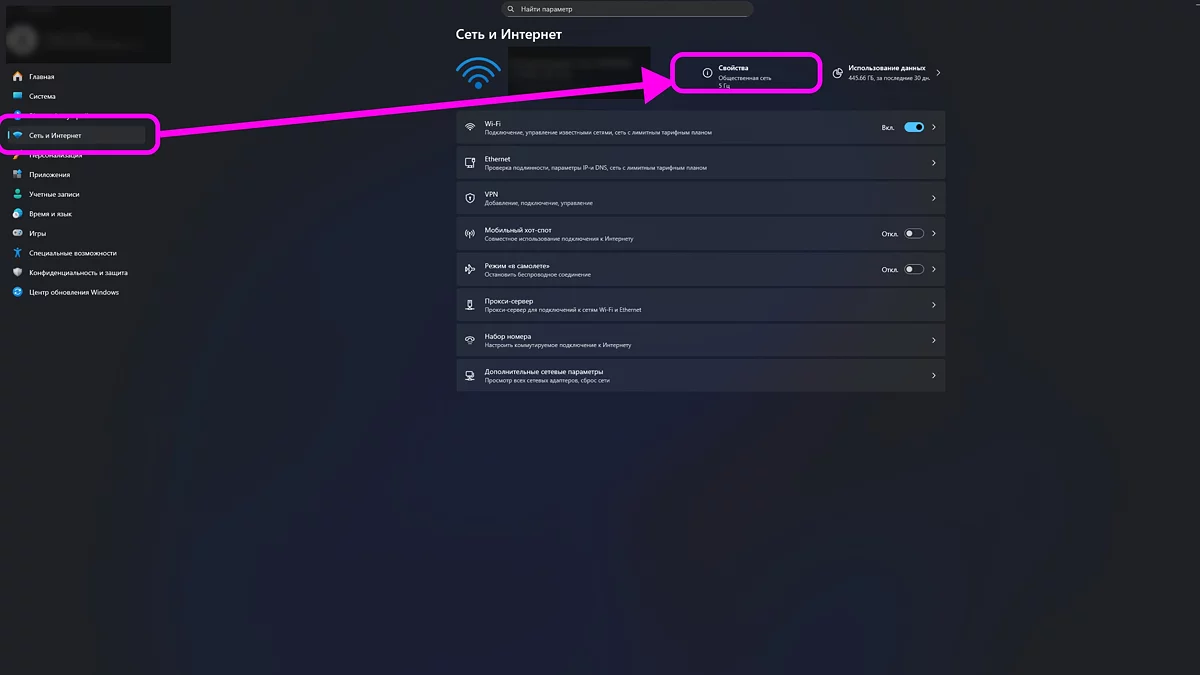Click Просмотр всех сетевых адаптеров, сброс сети text
This screenshot has width=1200, height=675.
[x=547, y=381]
